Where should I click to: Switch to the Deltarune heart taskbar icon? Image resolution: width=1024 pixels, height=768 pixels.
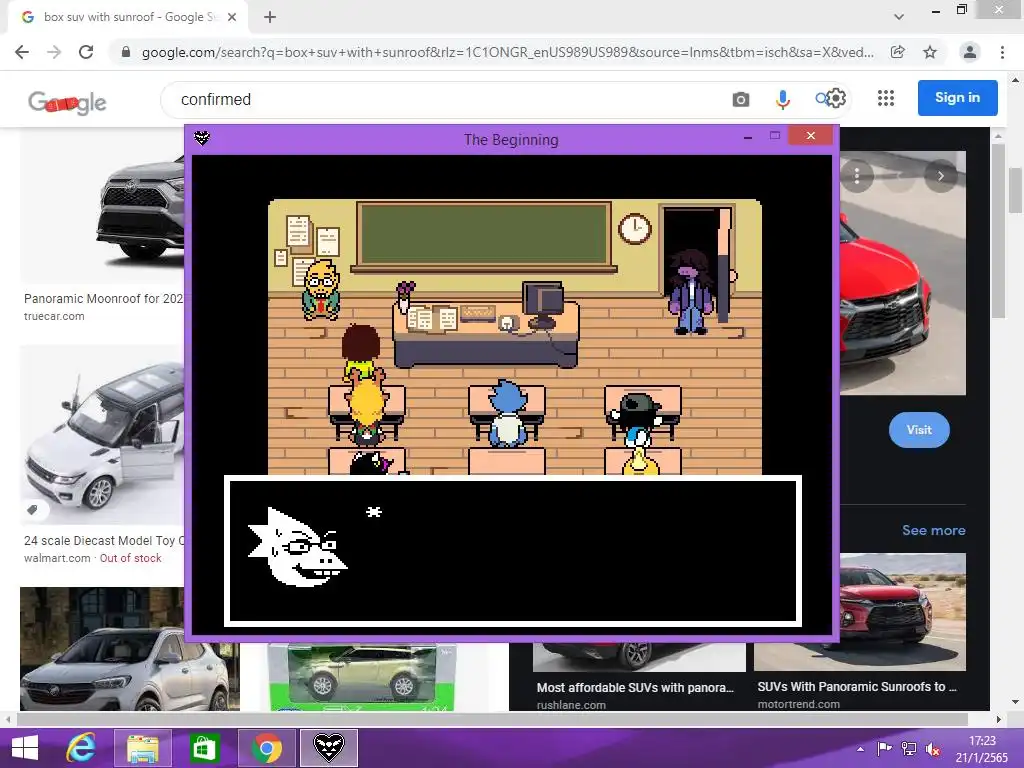[x=328, y=748]
